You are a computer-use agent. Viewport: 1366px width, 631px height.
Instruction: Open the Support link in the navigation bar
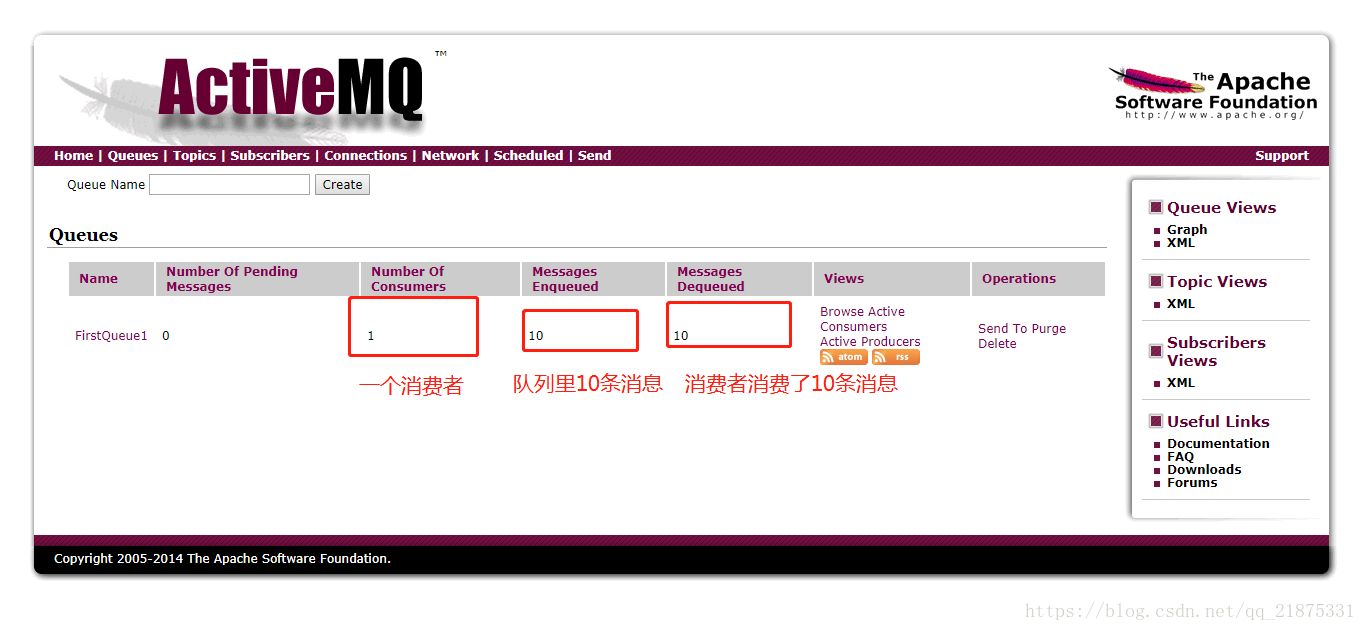[1282, 156]
